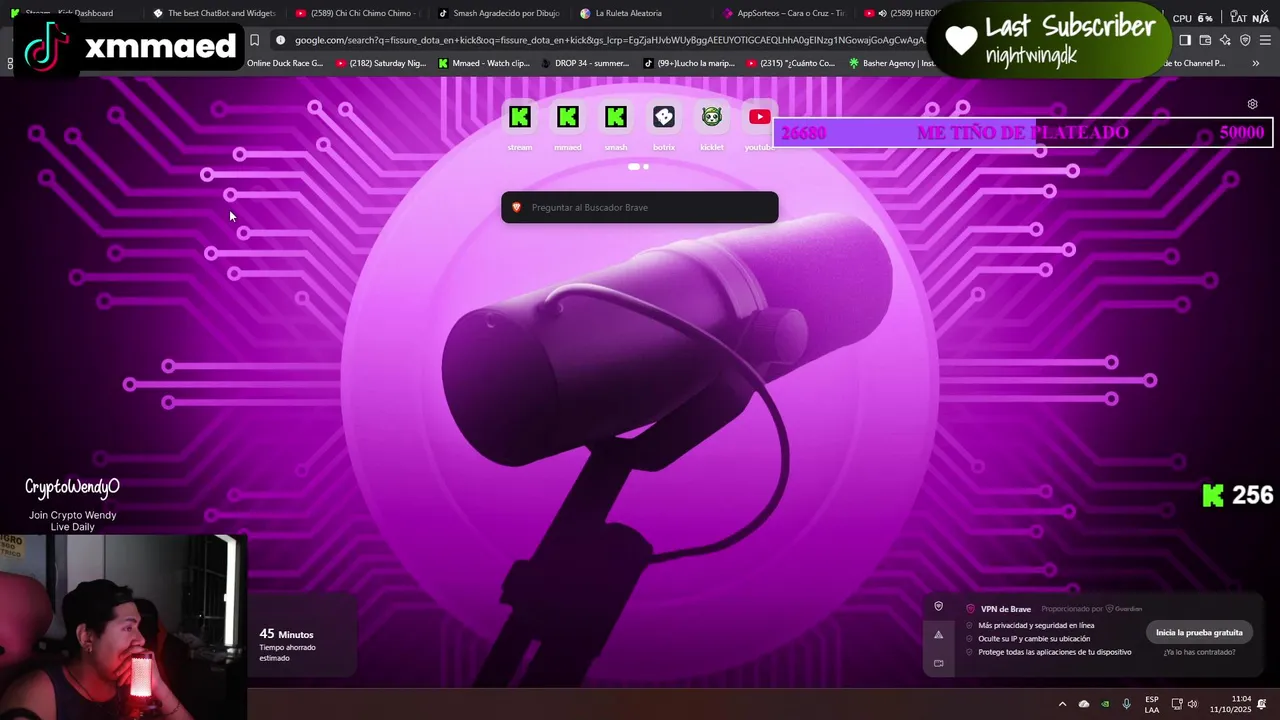
Task: Click 'Oculte su IP y cambie su ubicación' text
Action: click(x=1034, y=638)
